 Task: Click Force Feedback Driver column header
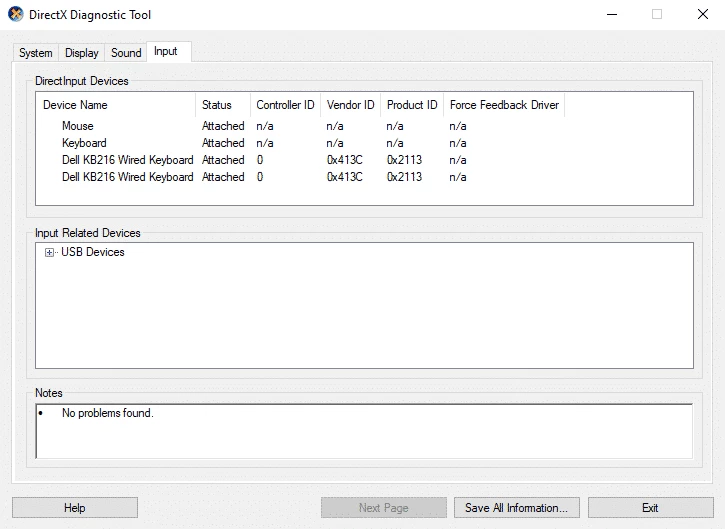504,105
